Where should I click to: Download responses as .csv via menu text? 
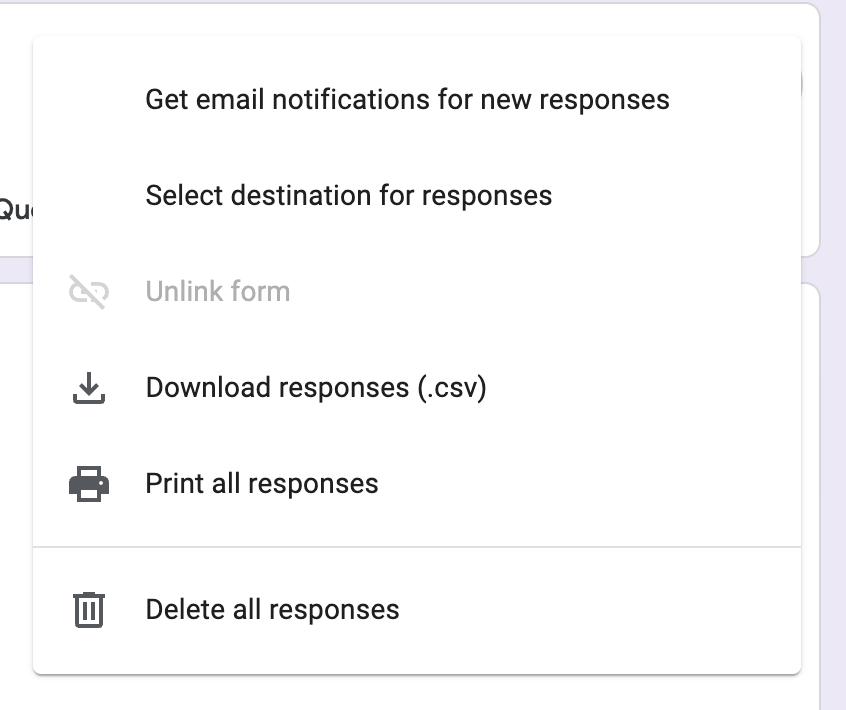click(x=315, y=388)
